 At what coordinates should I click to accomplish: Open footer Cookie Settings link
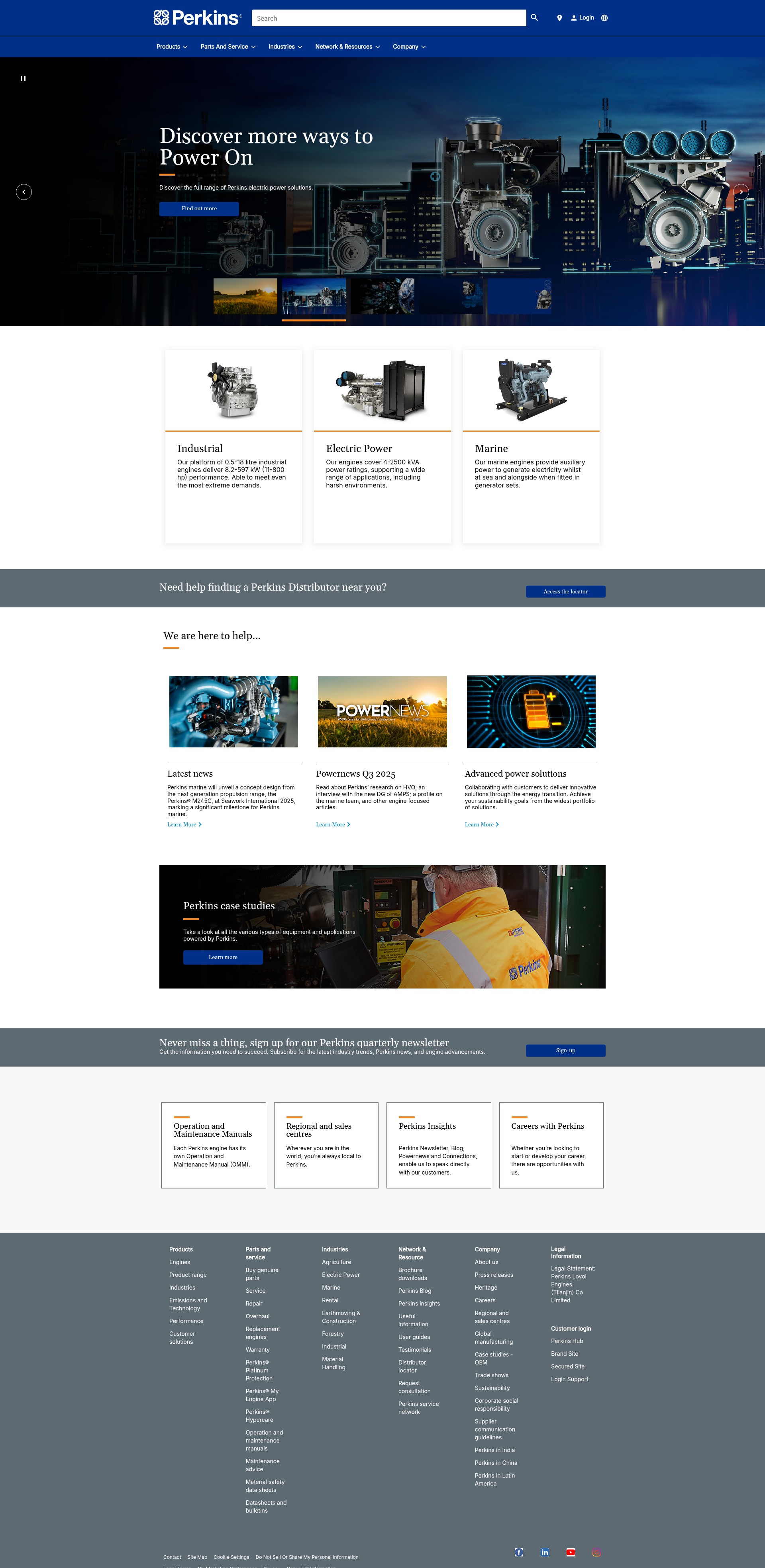[231, 1558]
